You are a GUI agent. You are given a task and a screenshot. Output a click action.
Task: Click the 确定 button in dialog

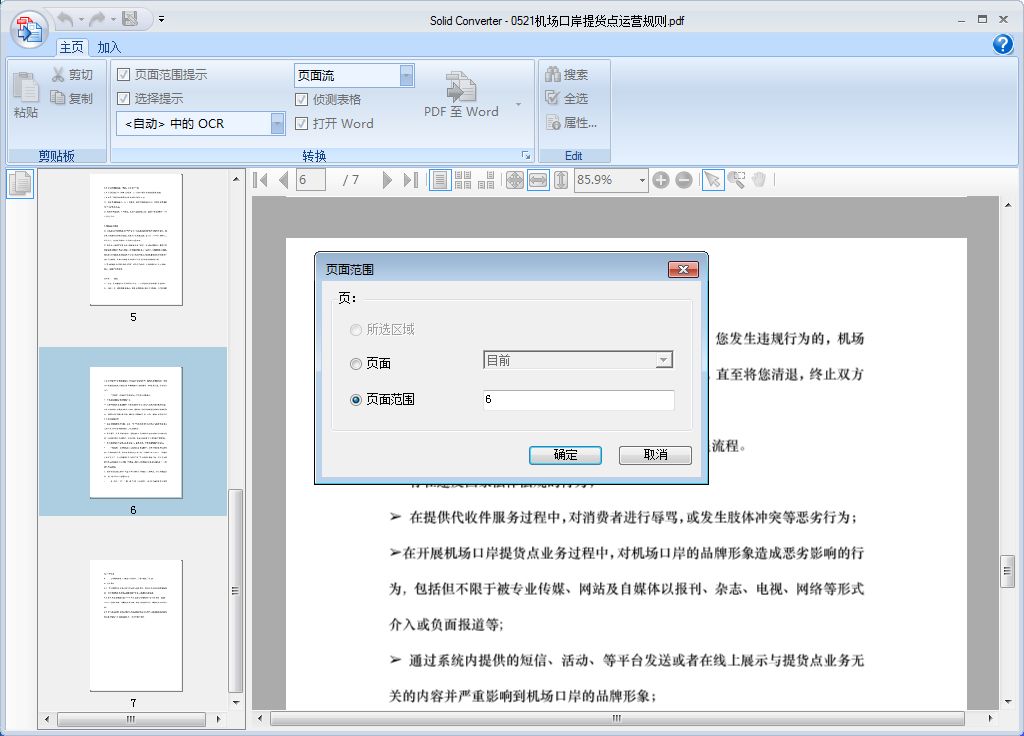(x=565, y=455)
